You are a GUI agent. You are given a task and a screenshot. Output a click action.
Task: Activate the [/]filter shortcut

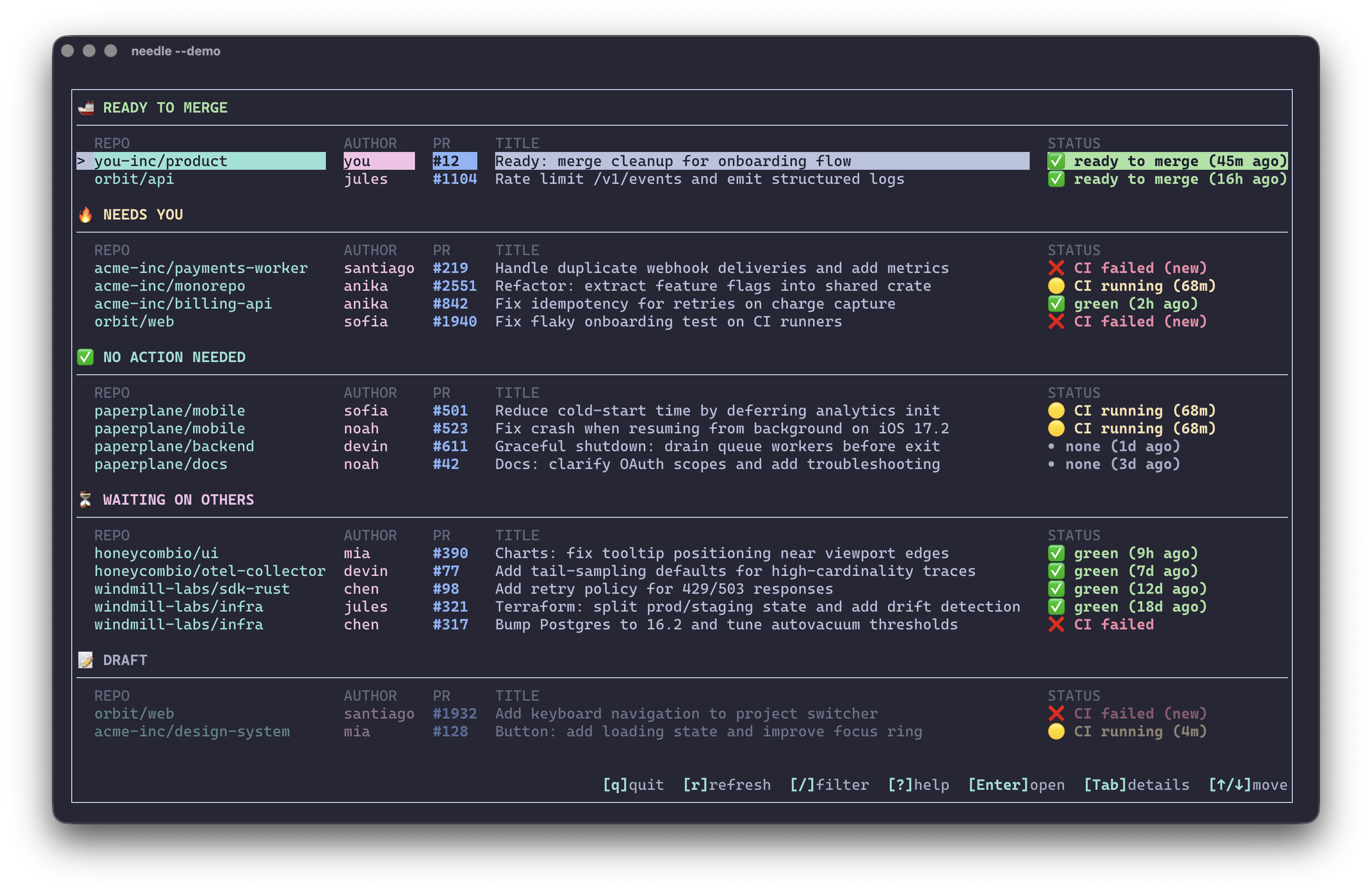click(829, 785)
